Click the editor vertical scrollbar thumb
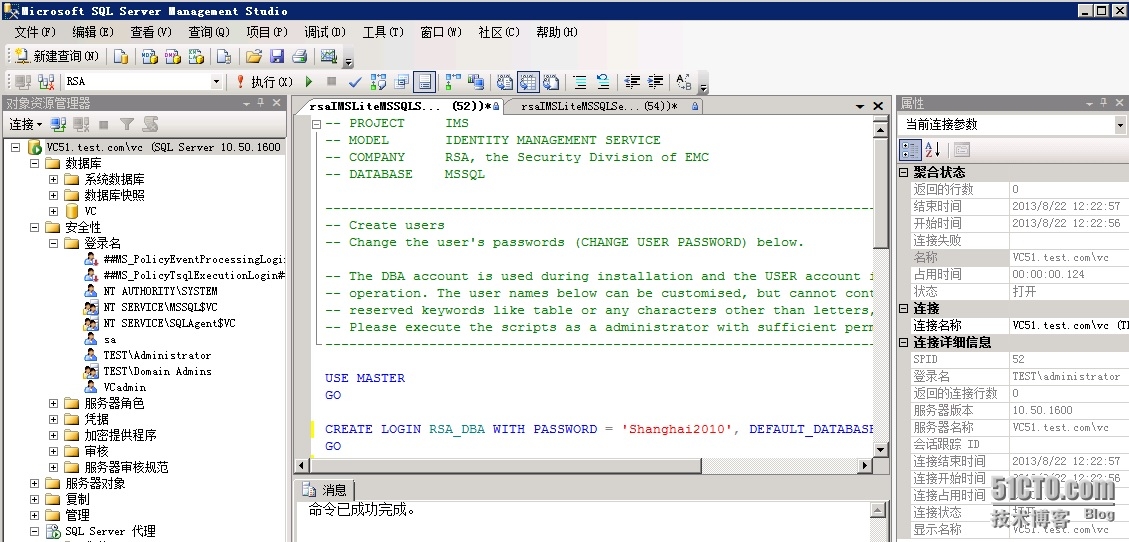 pos(881,193)
